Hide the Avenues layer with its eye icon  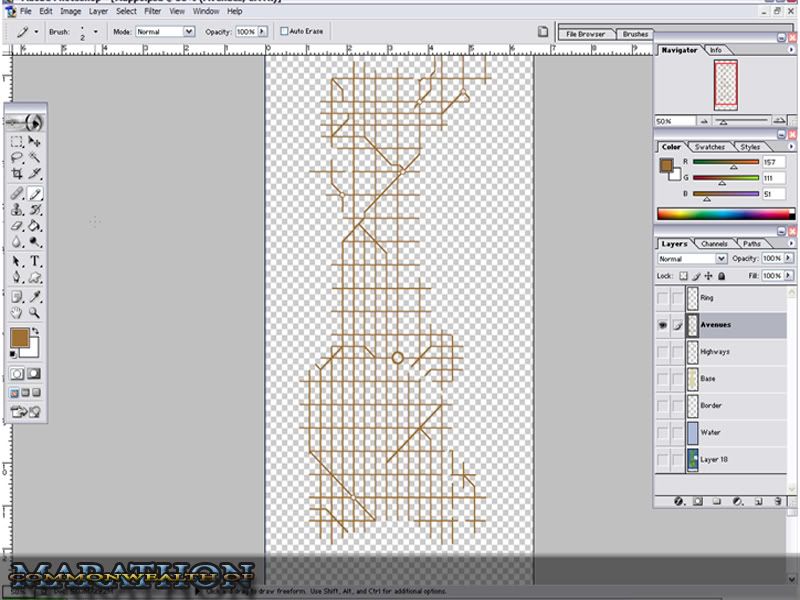(x=662, y=325)
